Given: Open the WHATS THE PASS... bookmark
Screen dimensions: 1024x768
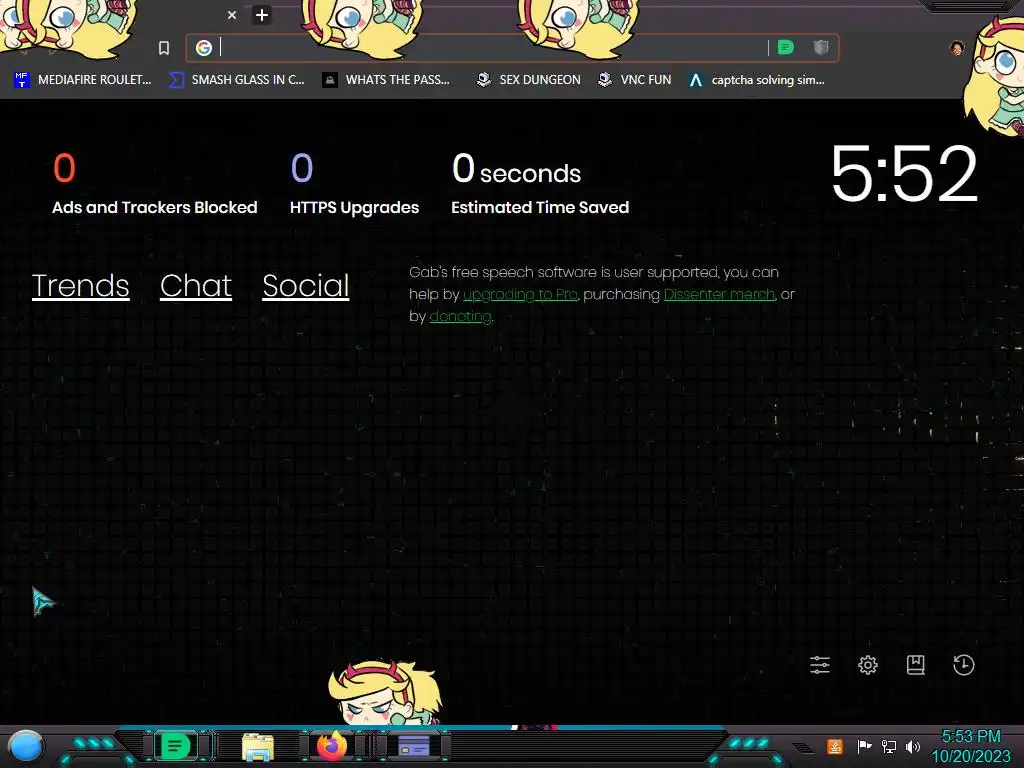Looking at the screenshot, I should [386, 80].
